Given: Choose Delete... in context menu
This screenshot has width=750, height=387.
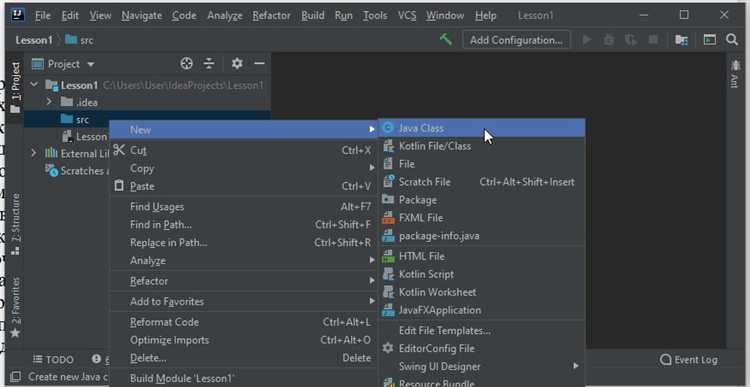Looking at the screenshot, I should tap(243, 358).
